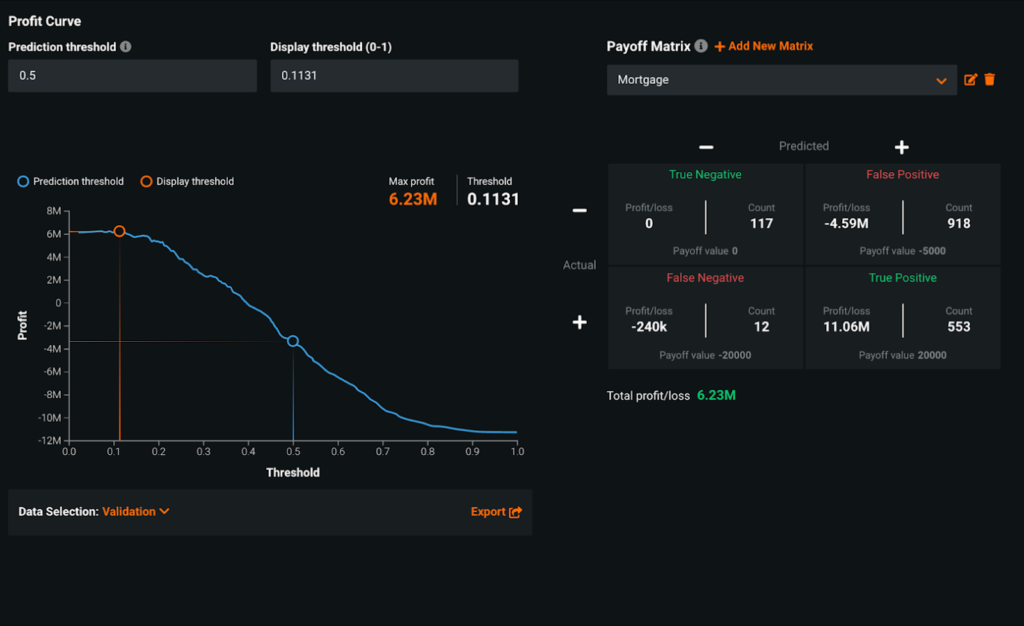Open the Prediction threshold info tooltip icon

124,45
